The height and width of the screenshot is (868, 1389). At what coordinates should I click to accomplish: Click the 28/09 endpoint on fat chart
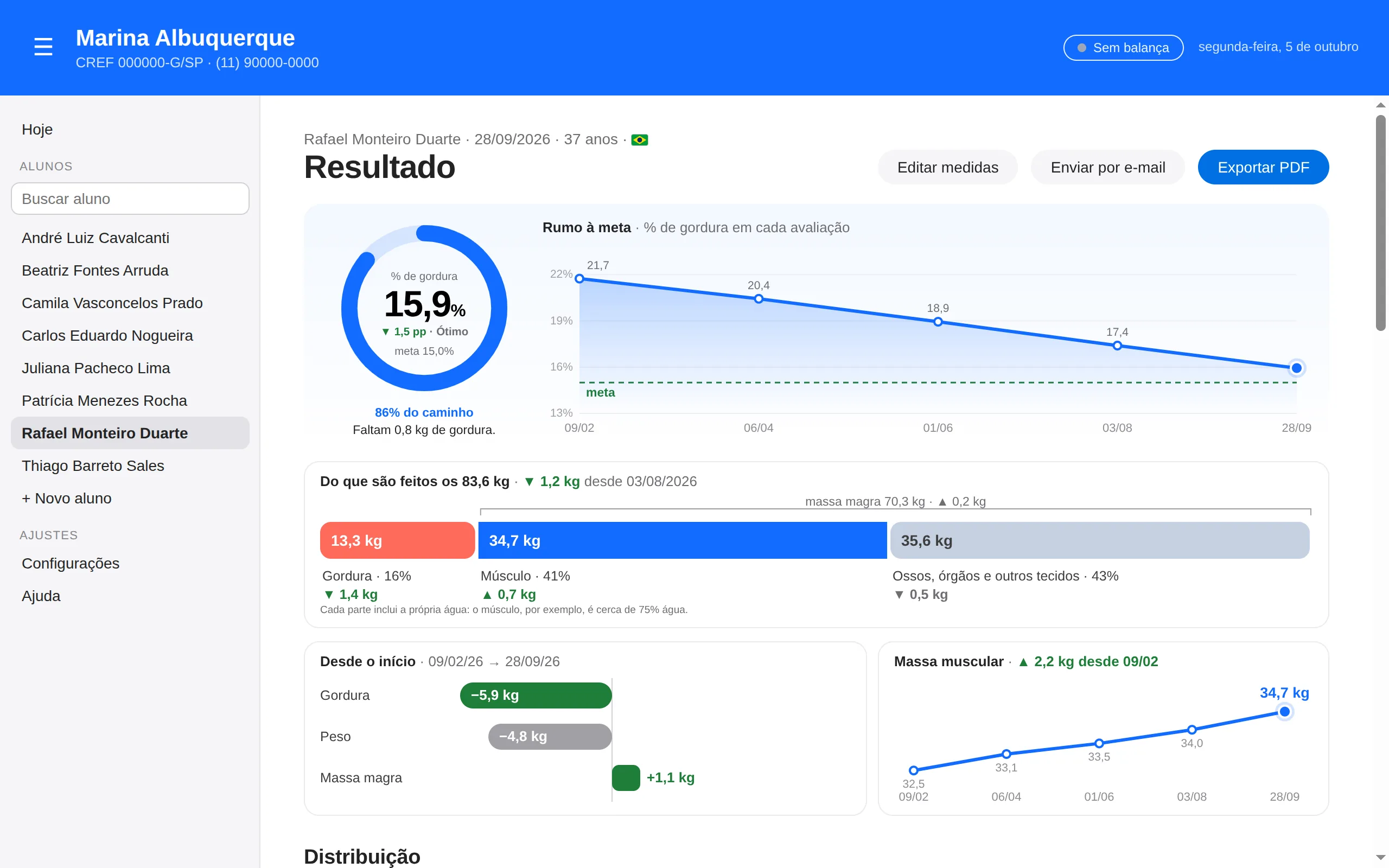point(1297,368)
